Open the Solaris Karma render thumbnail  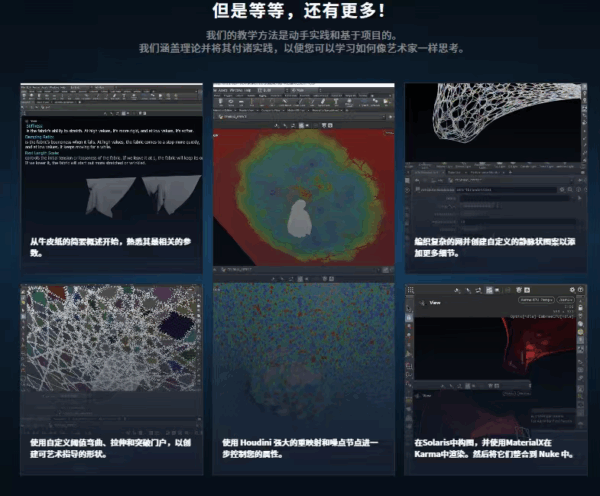[496, 380]
